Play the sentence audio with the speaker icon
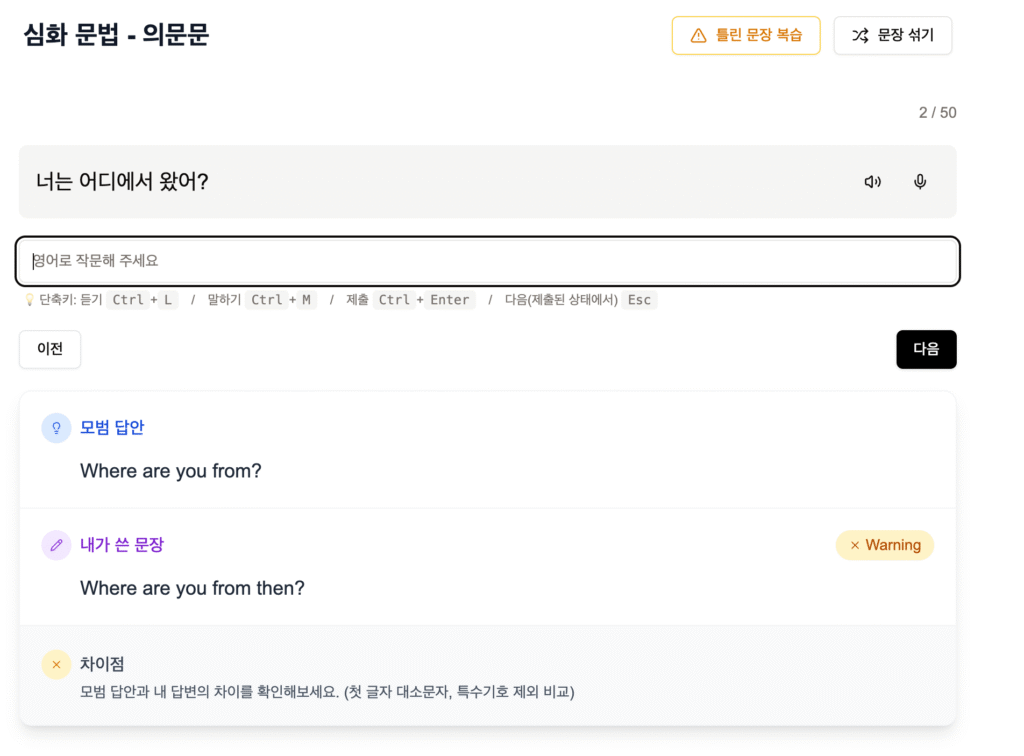 (872, 182)
